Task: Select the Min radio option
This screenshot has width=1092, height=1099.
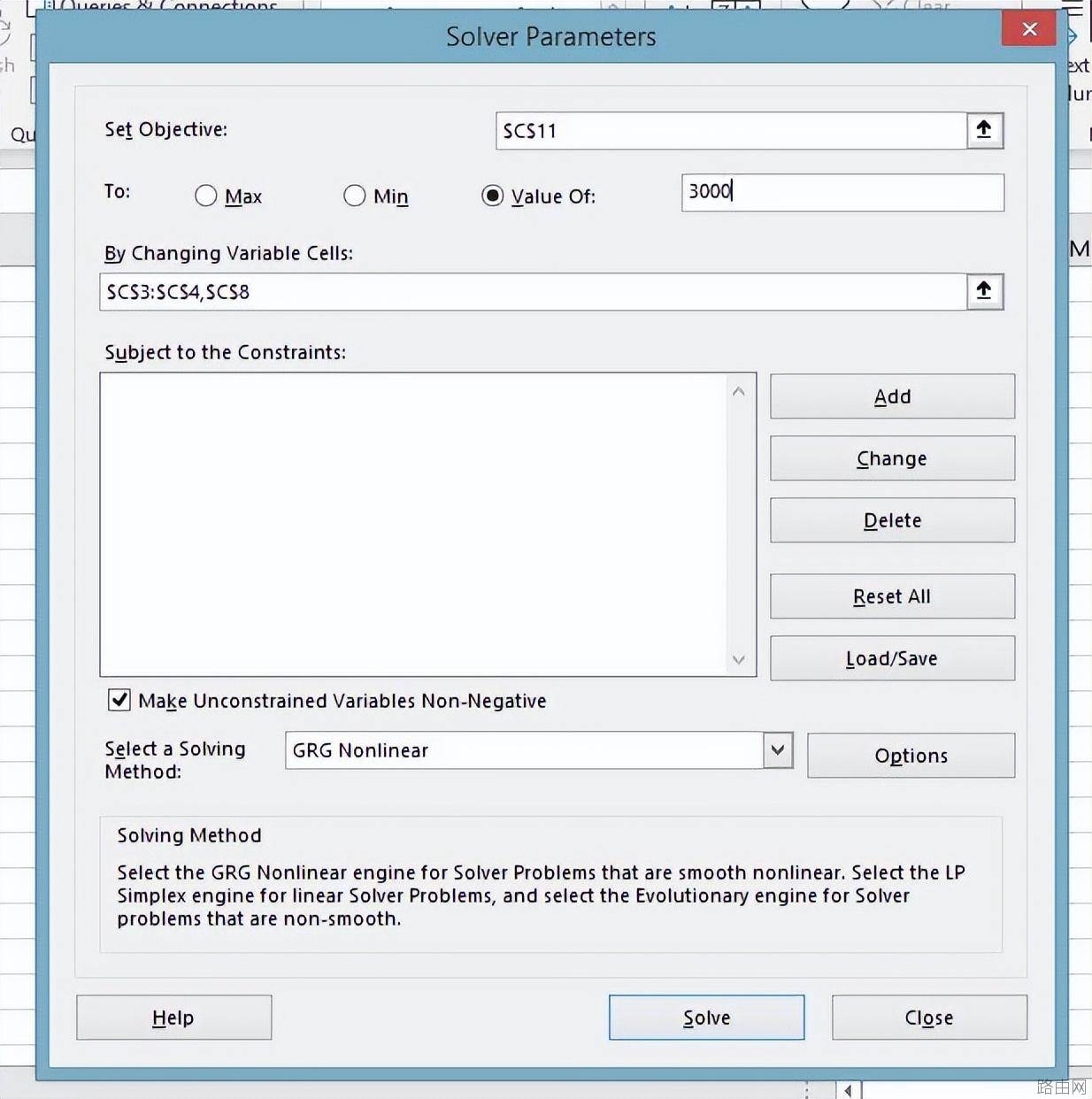Action: [355, 196]
